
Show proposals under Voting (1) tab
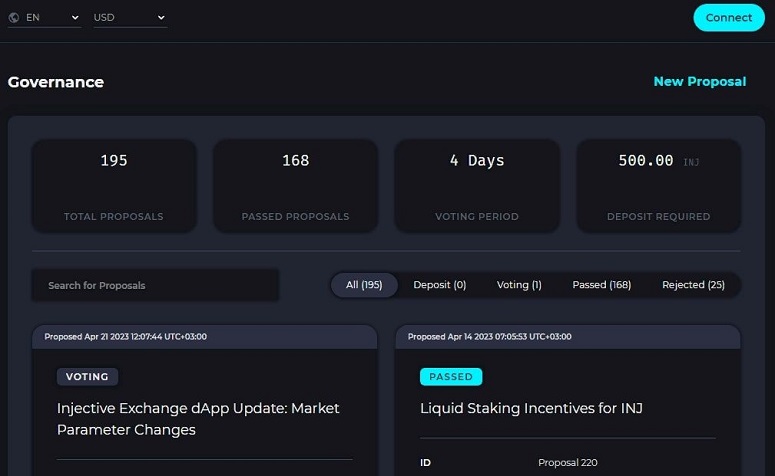519,285
